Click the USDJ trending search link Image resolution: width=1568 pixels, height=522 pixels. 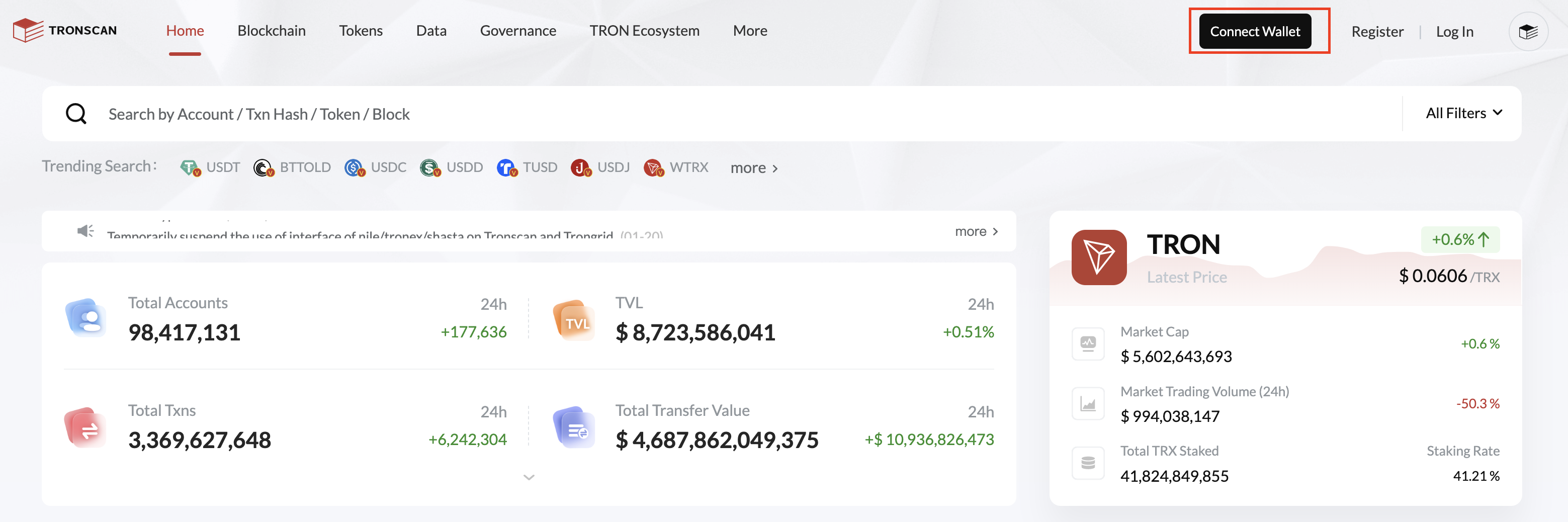[614, 167]
